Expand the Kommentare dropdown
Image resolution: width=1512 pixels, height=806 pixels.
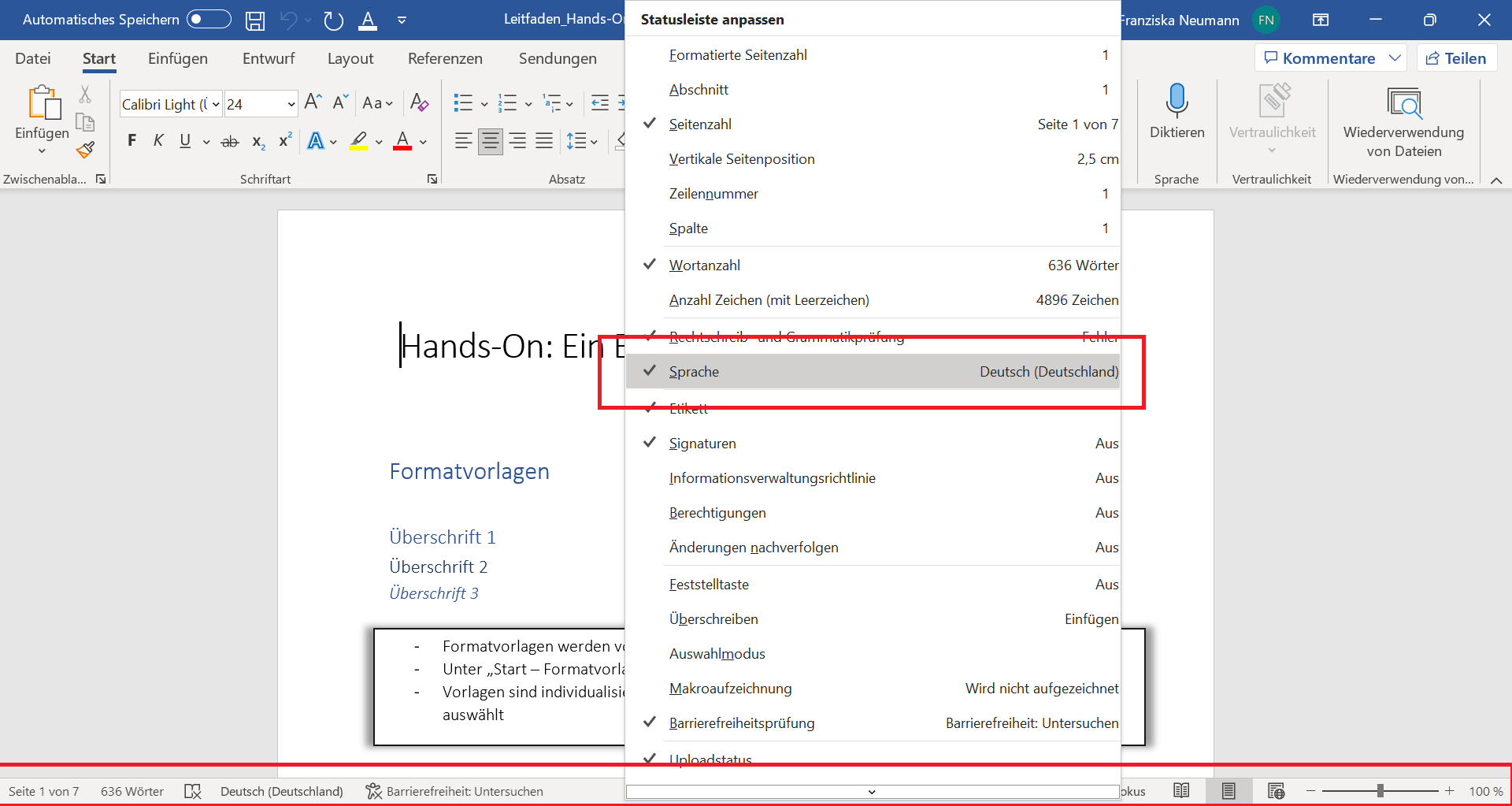[x=1395, y=58]
